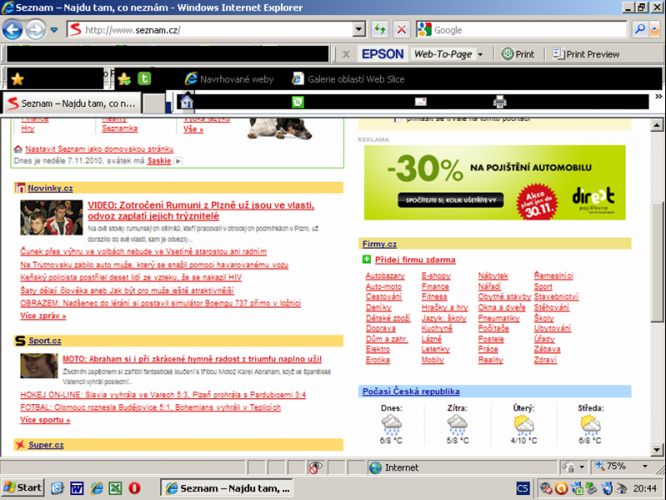Click the CS language indicator in tray
This screenshot has height=500, width=666.
pos(523,488)
